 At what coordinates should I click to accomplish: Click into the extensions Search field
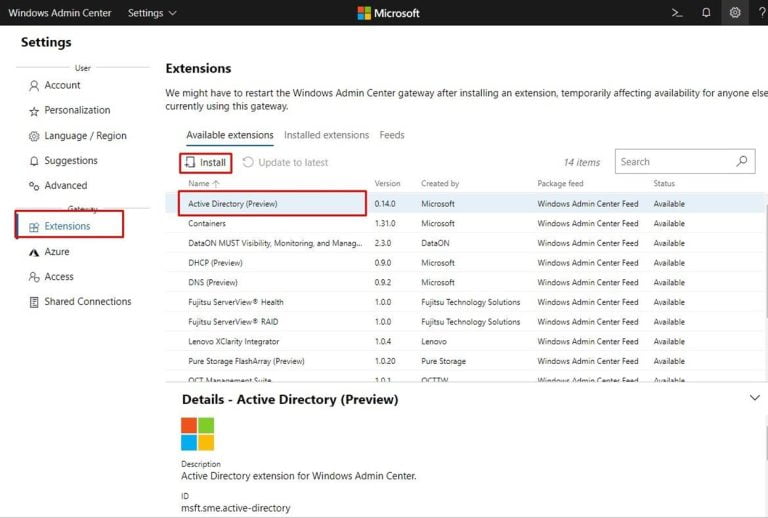coord(685,162)
